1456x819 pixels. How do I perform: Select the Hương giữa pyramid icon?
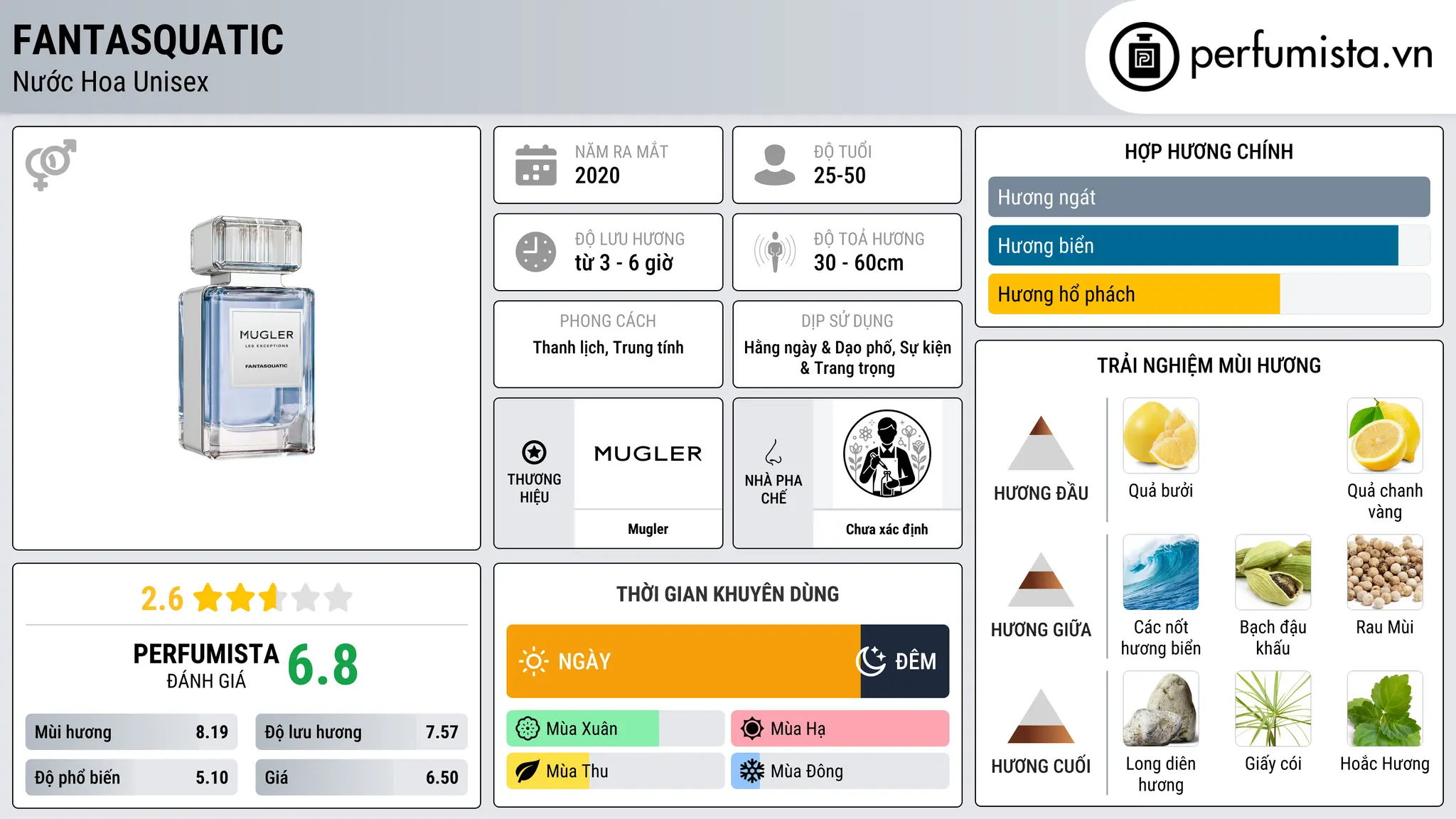[1041, 579]
